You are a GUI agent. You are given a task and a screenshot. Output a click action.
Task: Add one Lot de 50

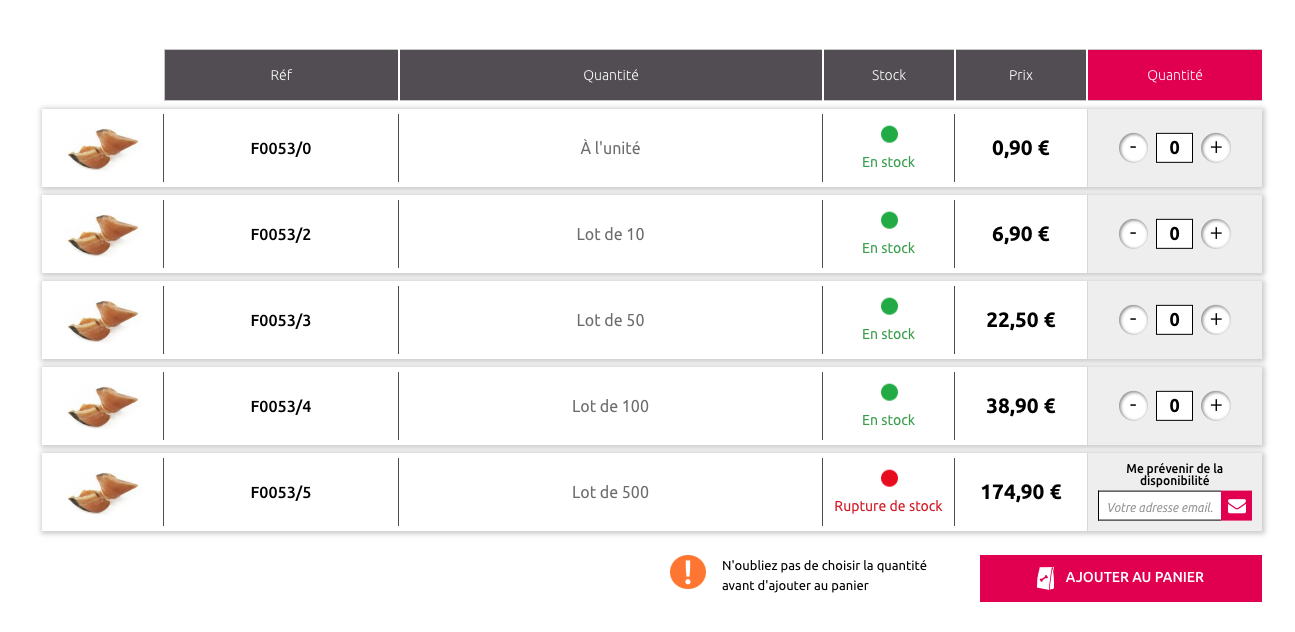(x=1215, y=320)
